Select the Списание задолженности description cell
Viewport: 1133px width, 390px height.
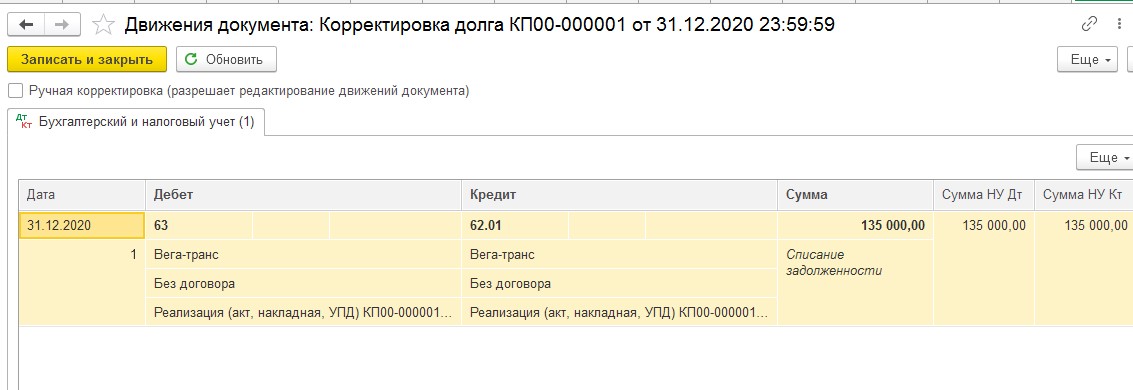point(856,263)
